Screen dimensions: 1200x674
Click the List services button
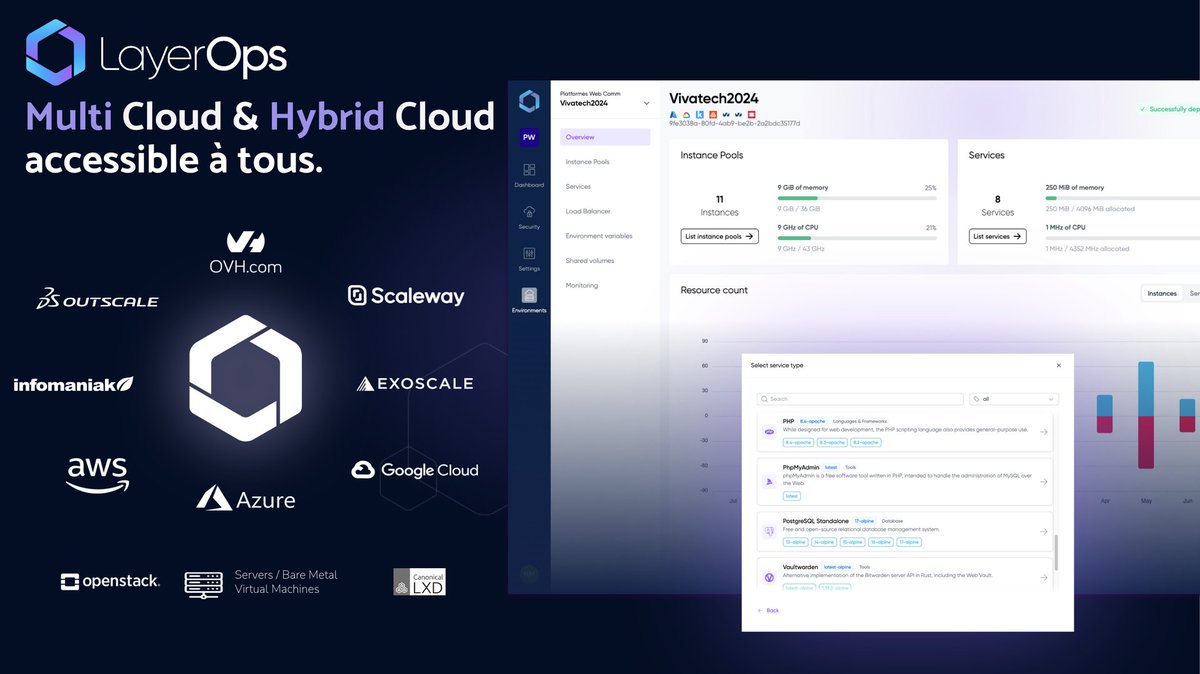pos(998,236)
